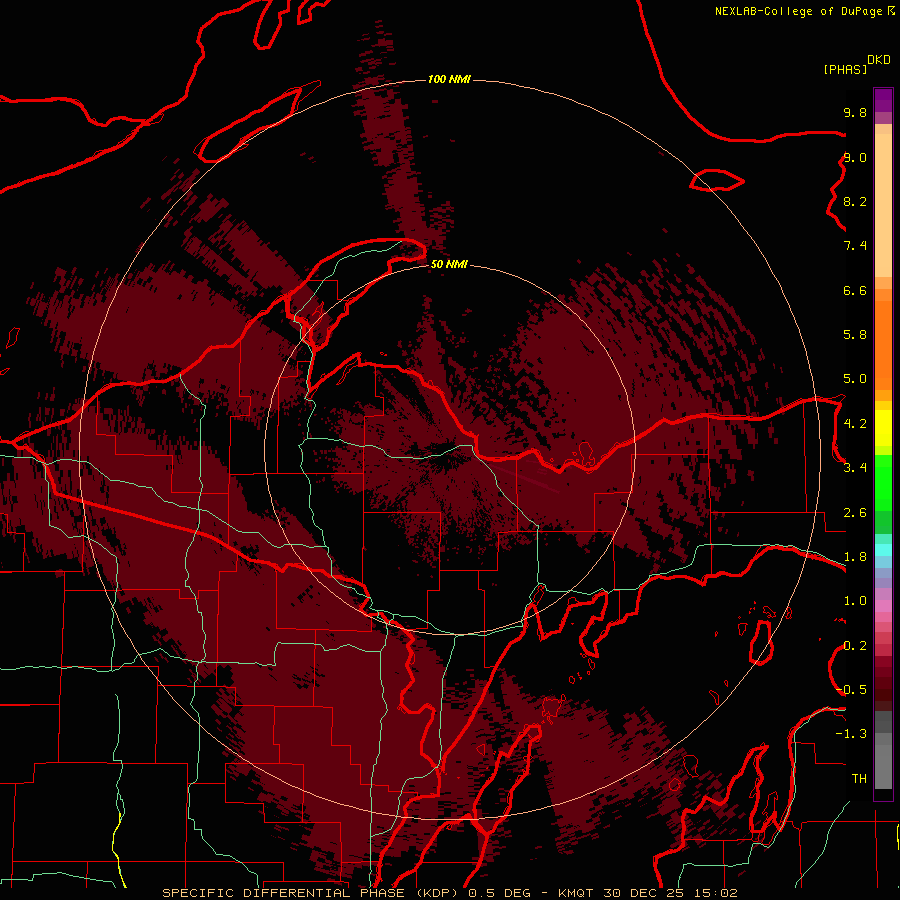The width and height of the screenshot is (900, 900).
Task: Click the 5.0 value on the color scale
Action: click(855, 379)
